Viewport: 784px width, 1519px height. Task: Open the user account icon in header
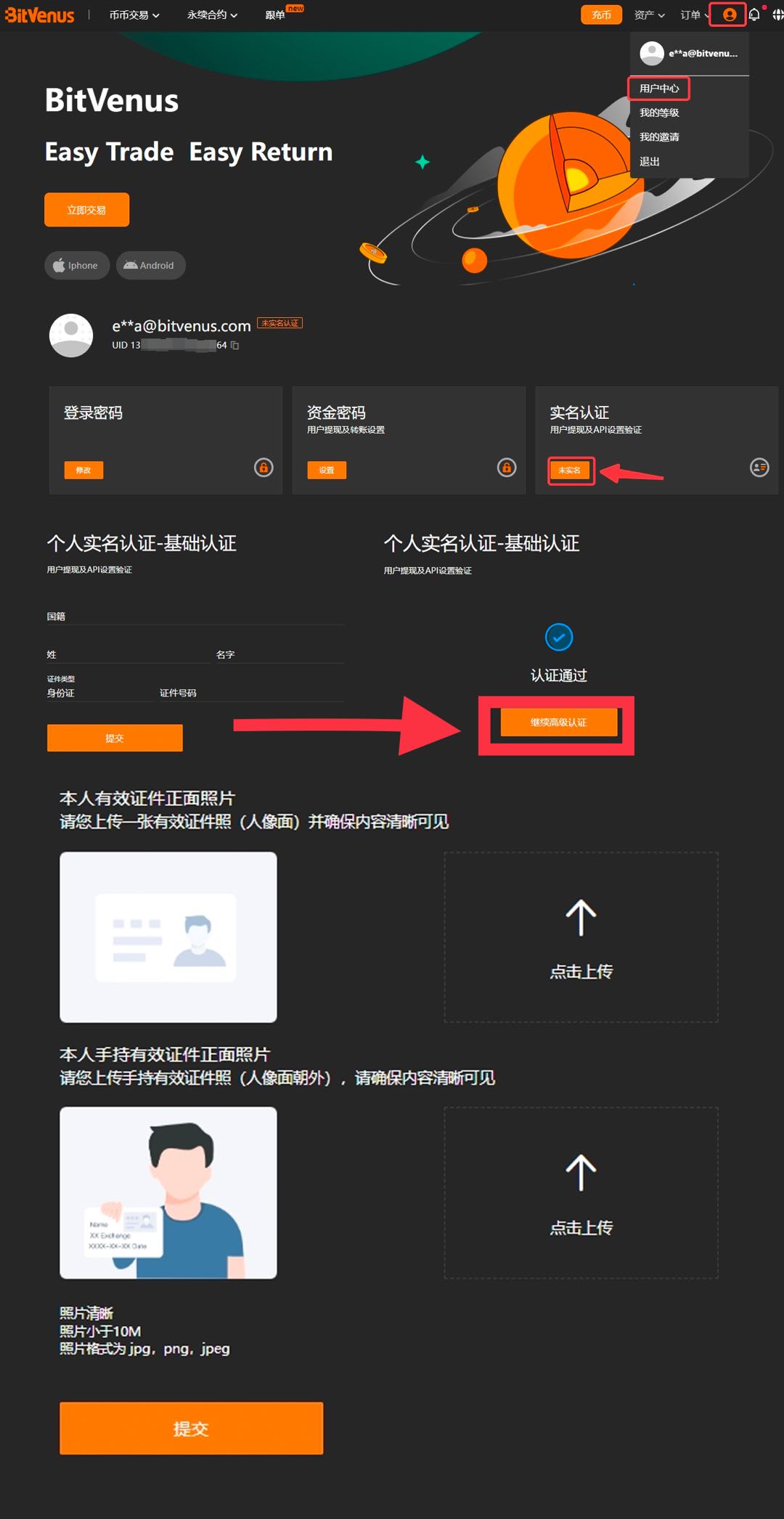point(729,15)
